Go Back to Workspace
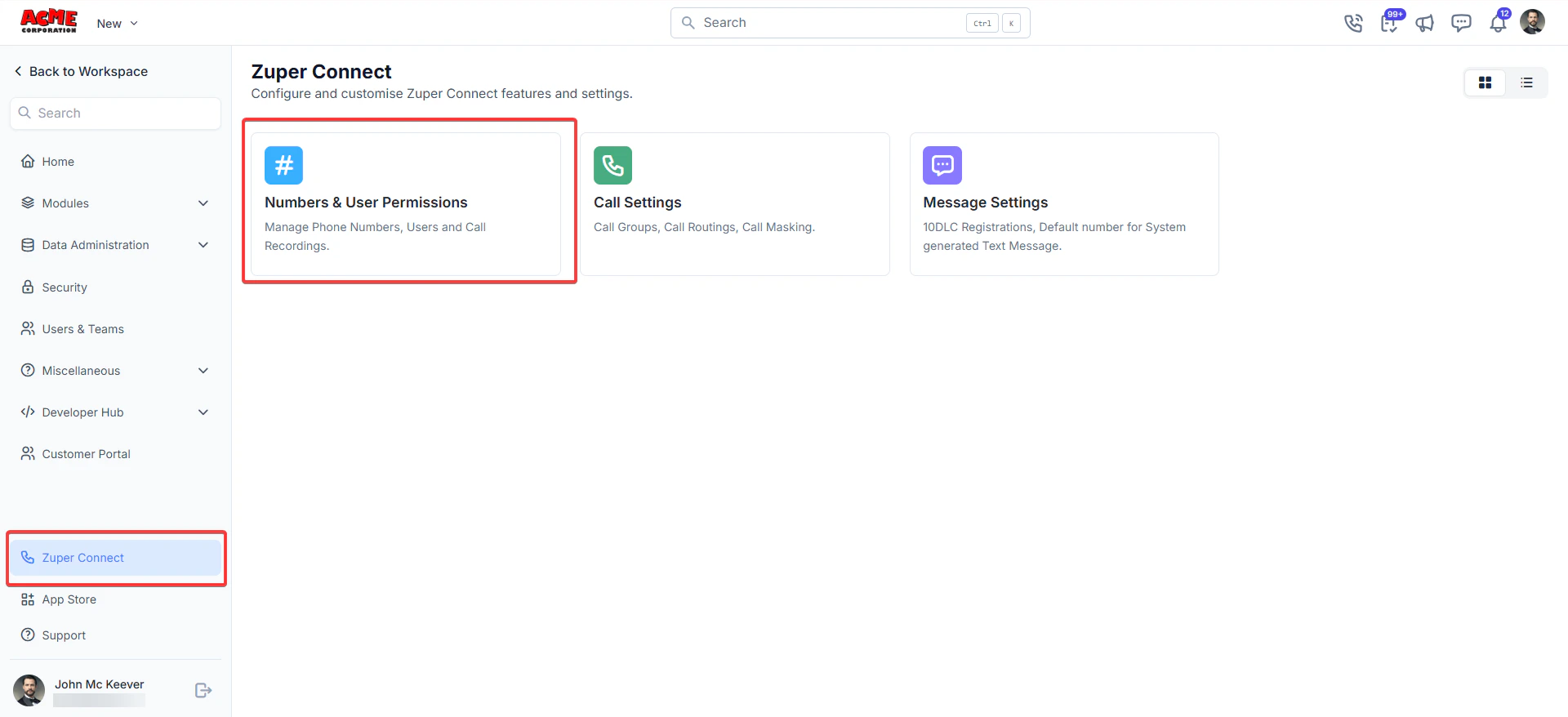 [x=81, y=71]
